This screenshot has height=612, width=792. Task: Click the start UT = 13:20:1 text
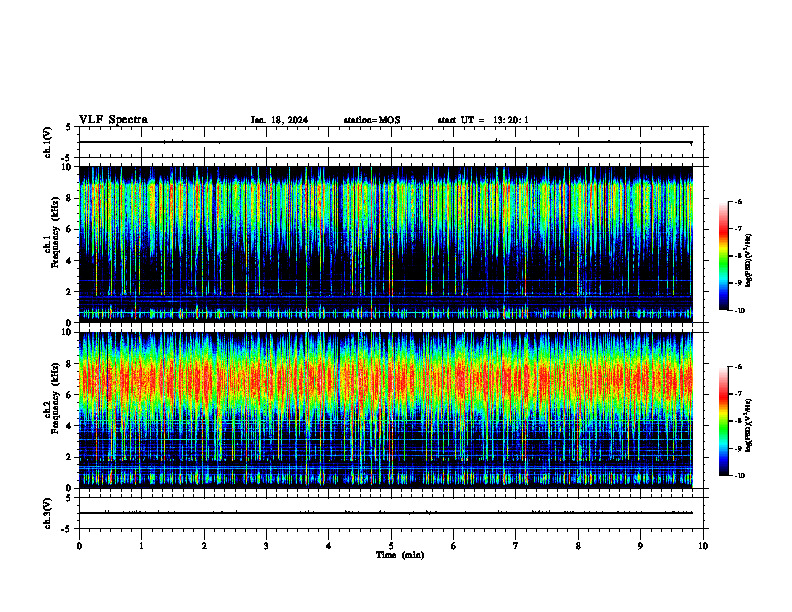tap(483, 120)
